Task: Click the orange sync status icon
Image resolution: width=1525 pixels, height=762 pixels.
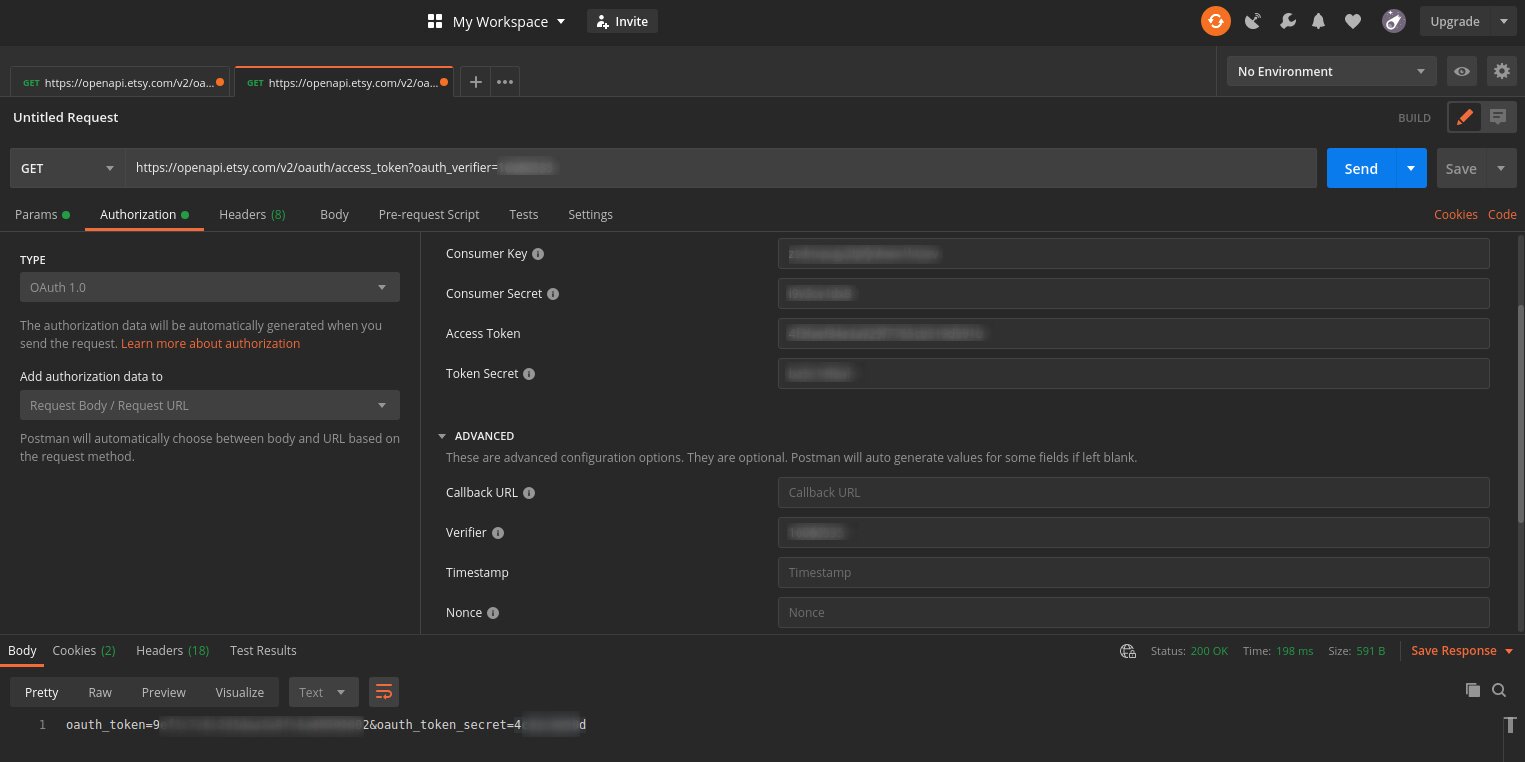Action: click(1215, 21)
